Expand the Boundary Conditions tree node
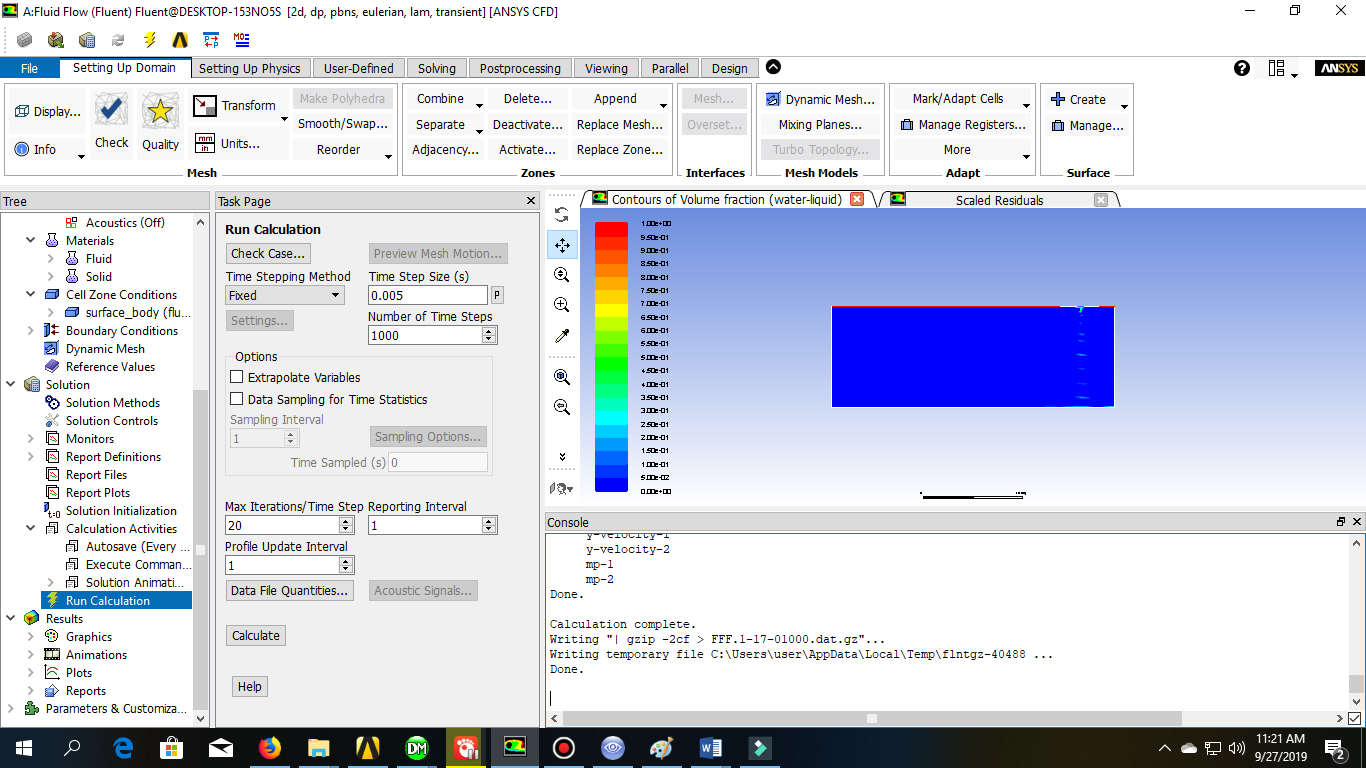 [32, 331]
